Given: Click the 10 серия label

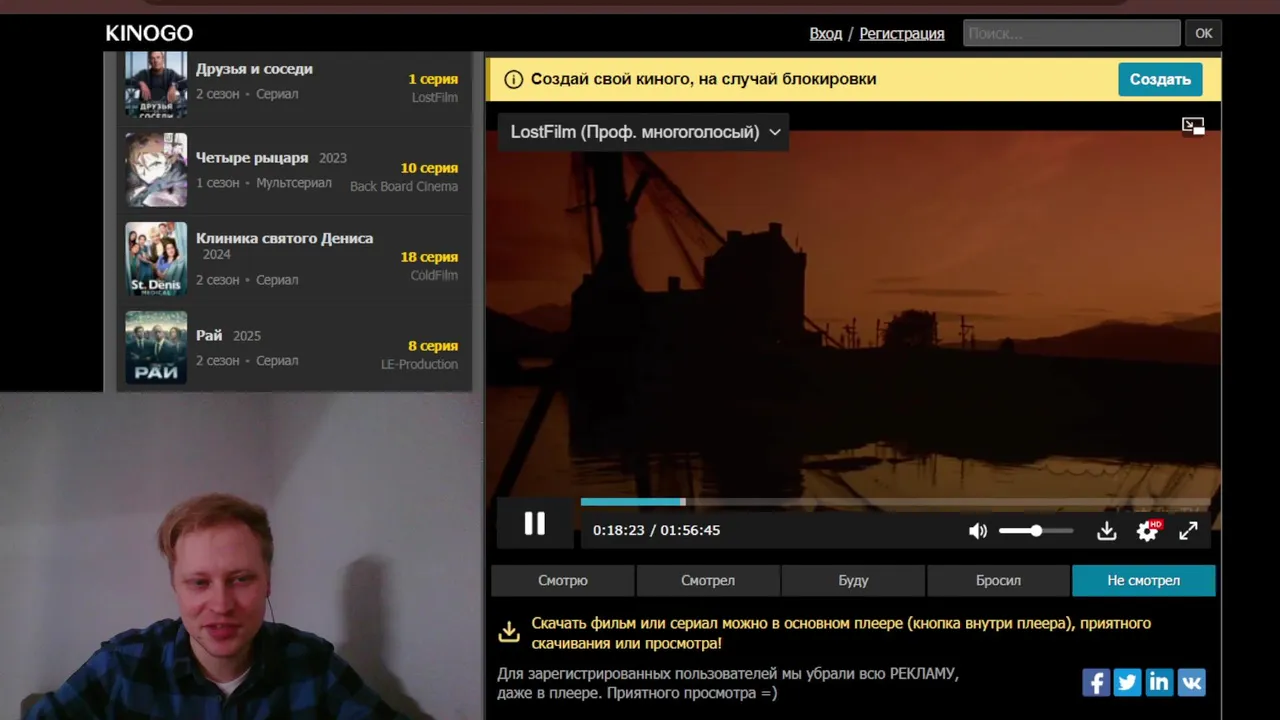Looking at the screenshot, I should tap(429, 168).
